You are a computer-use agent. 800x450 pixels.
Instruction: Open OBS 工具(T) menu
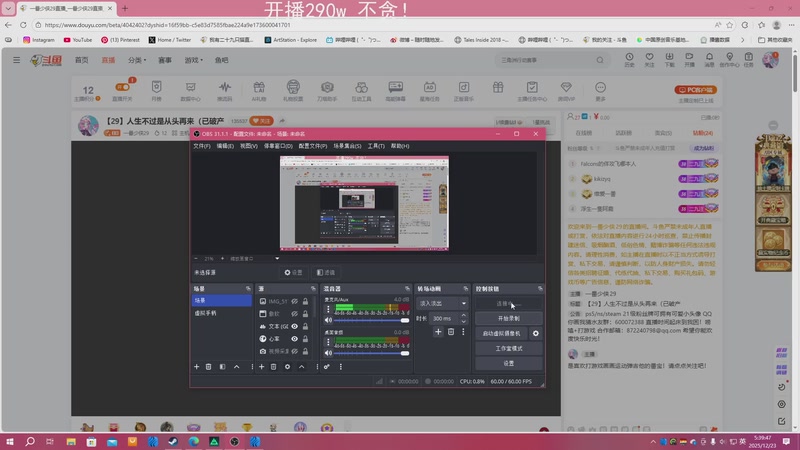point(376,146)
